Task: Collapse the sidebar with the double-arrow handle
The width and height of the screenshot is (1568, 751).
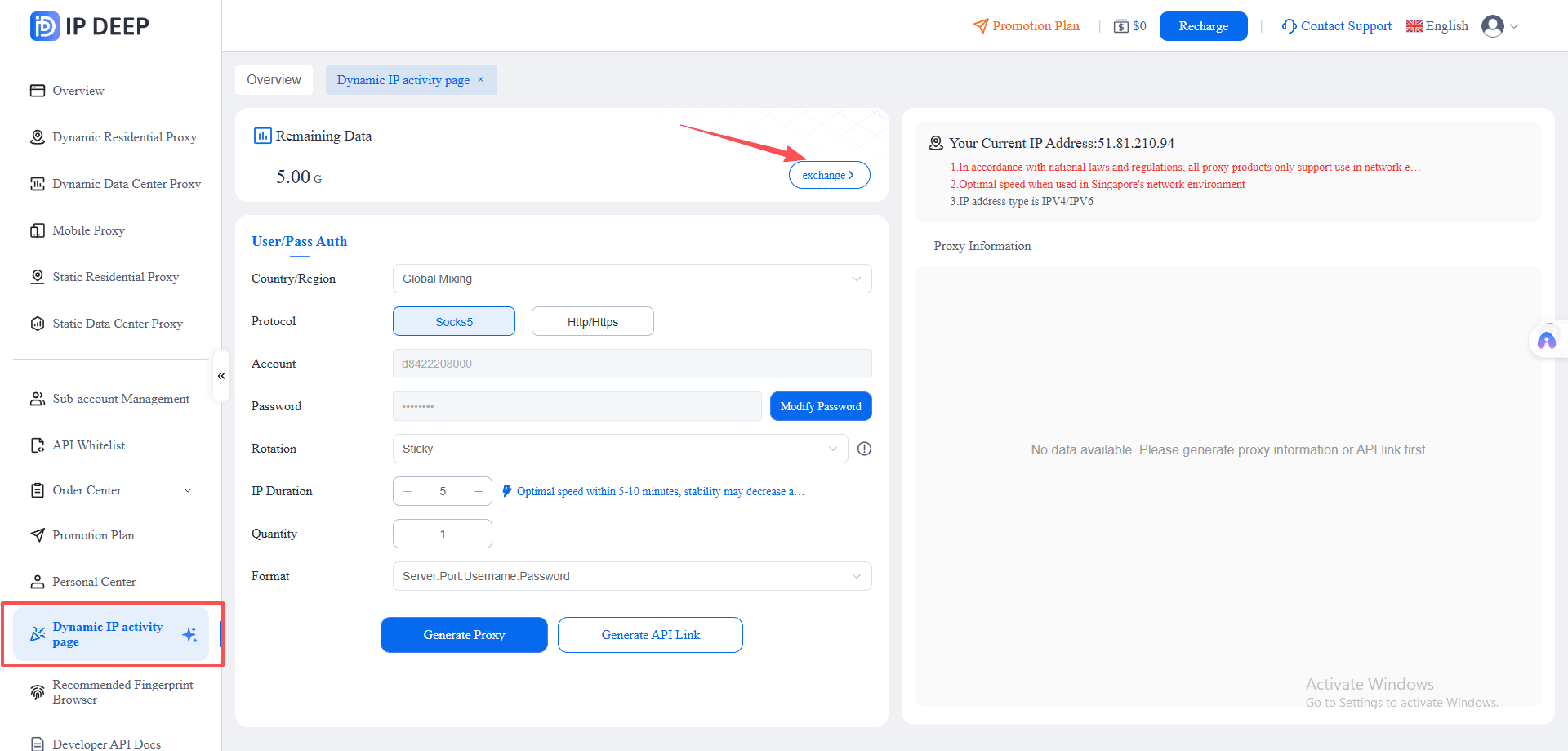Action: 220,376
